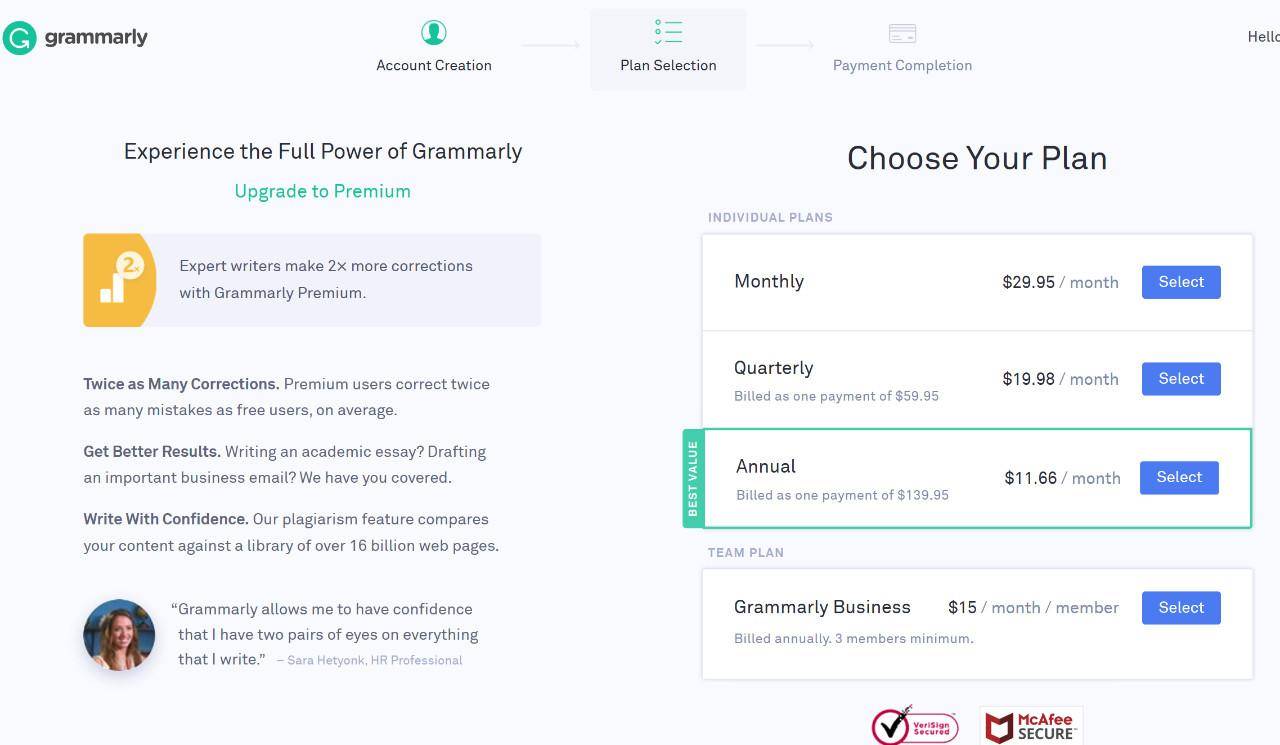This screenshot has height=745, width=1280.
Task: Click the yellow 2x corrections chart icon
Action: (x=120, y=280)
